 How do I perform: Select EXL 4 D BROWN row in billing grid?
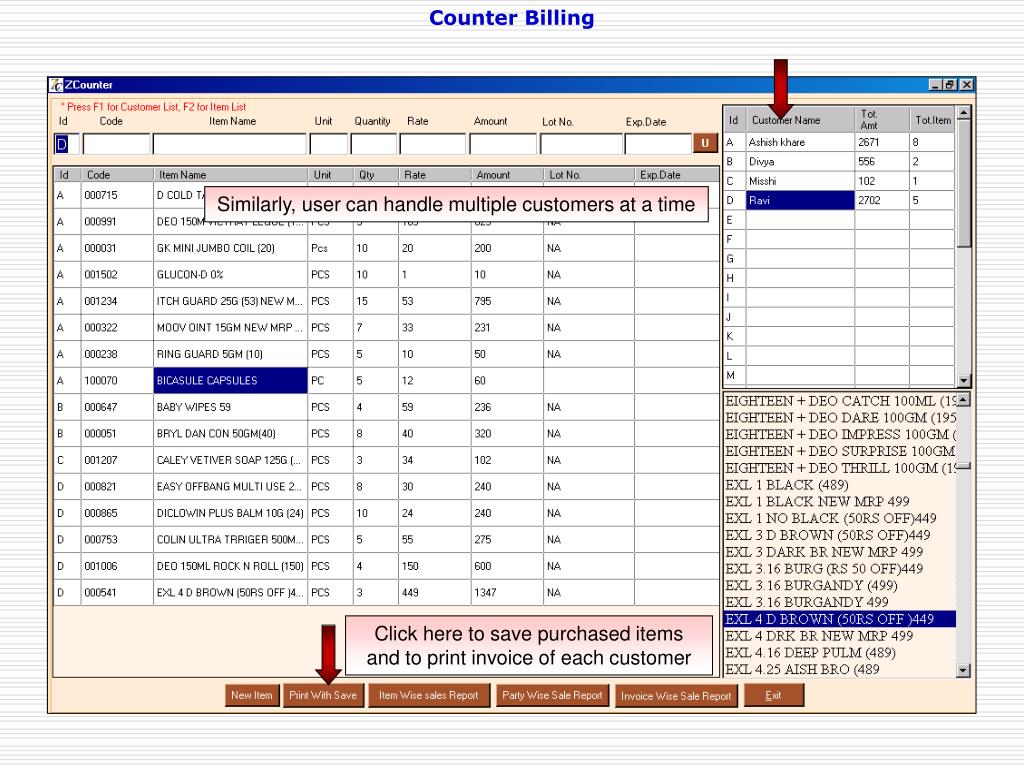coord(387,593)
